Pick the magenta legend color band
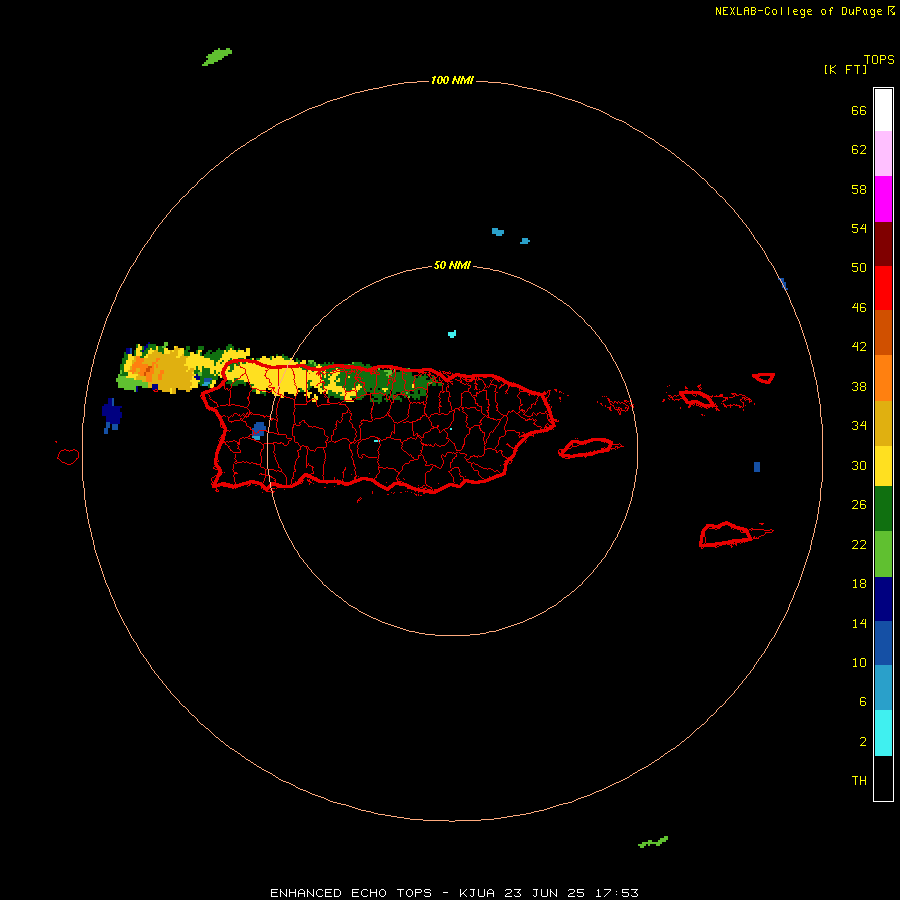 (x=883, y=199)
